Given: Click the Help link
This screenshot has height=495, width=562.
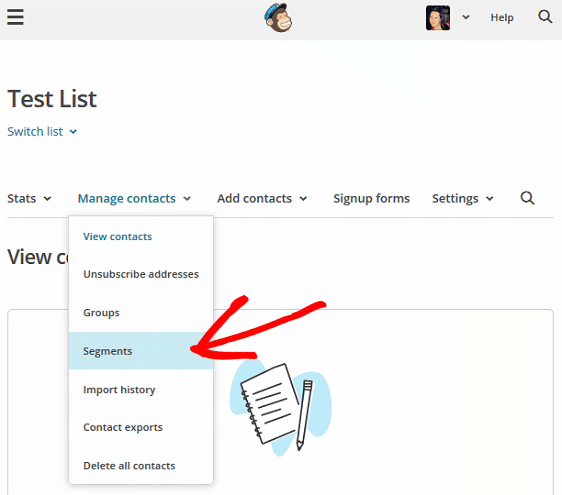Looking at the screenshot, I should click(502, 17).
